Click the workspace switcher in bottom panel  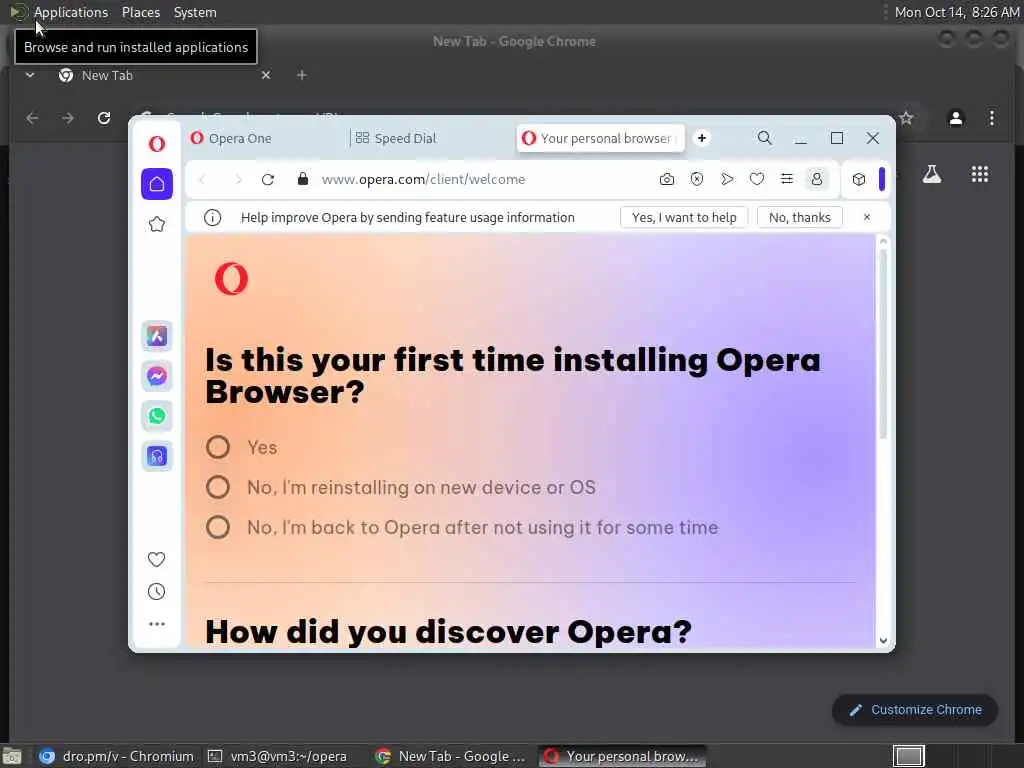pyautogui.click(x=908, y=756)
